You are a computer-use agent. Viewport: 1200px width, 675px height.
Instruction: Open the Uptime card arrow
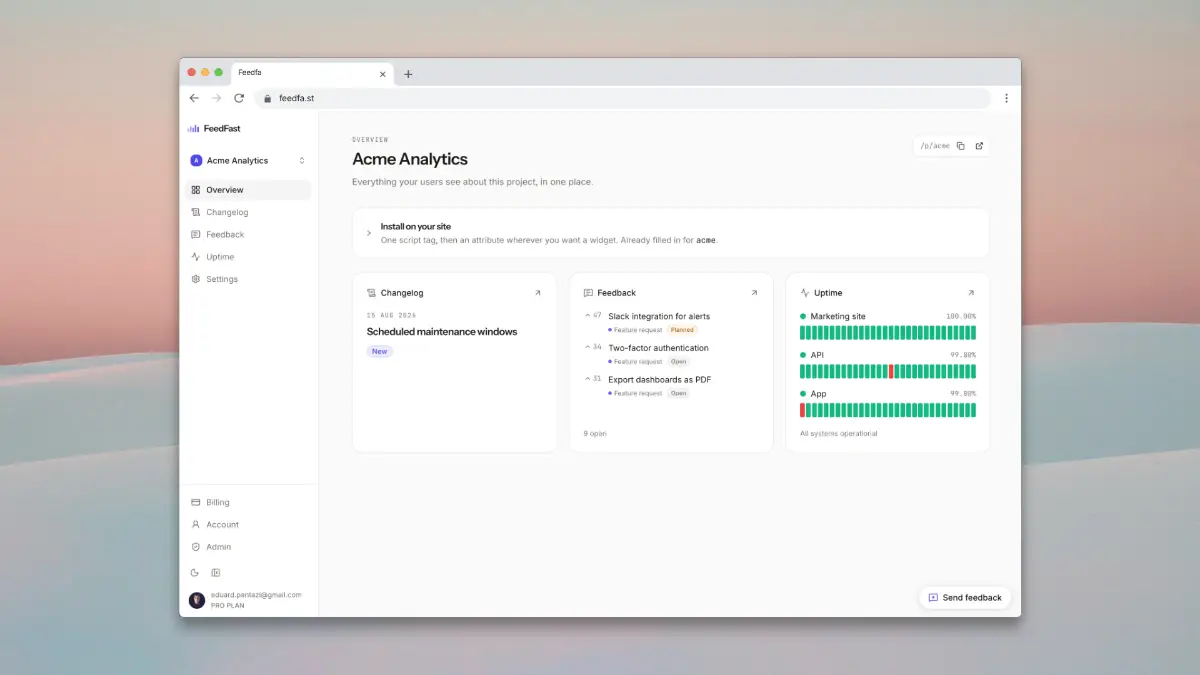coord(970,293)
